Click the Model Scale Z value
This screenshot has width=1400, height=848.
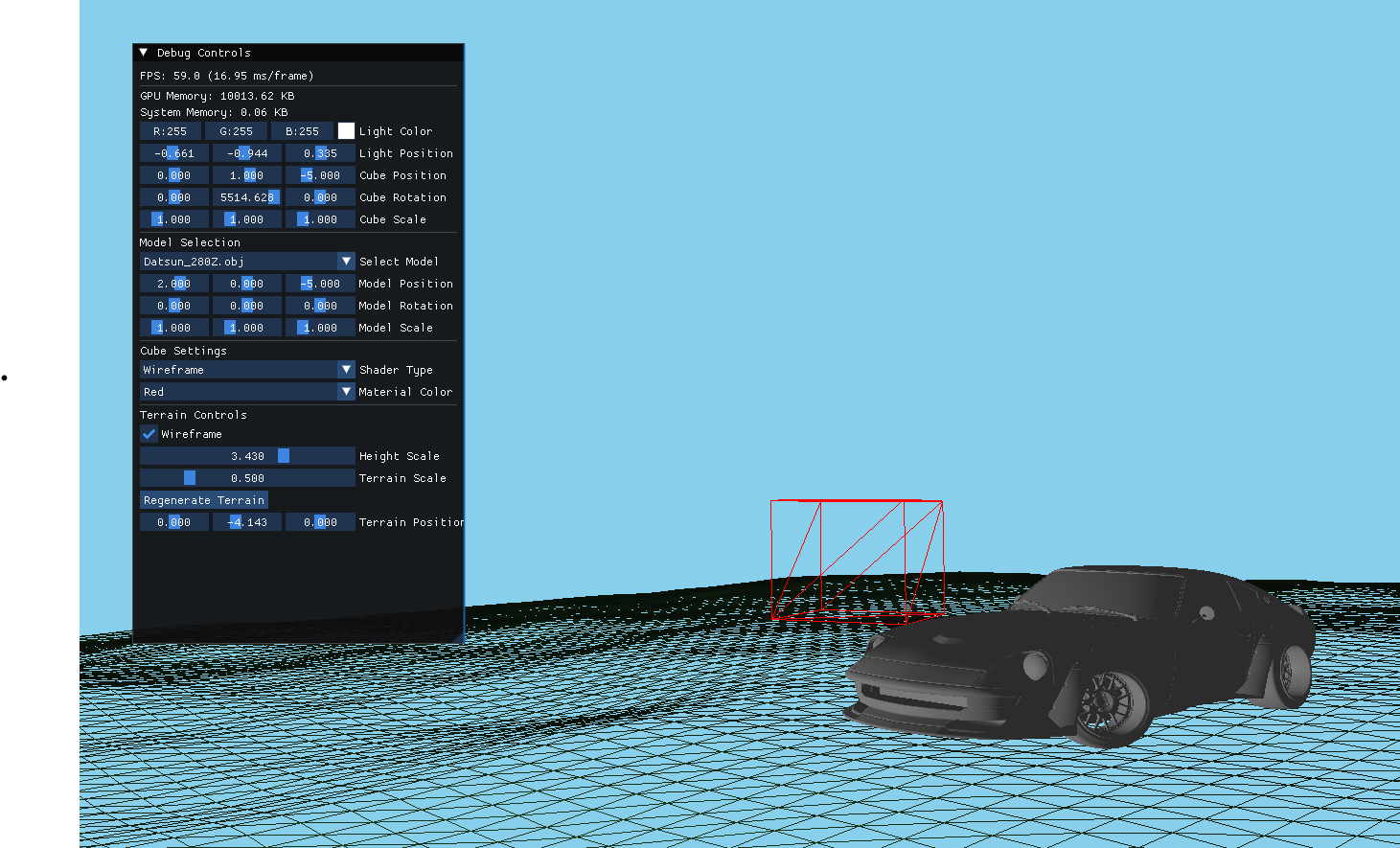coord(320,327)
